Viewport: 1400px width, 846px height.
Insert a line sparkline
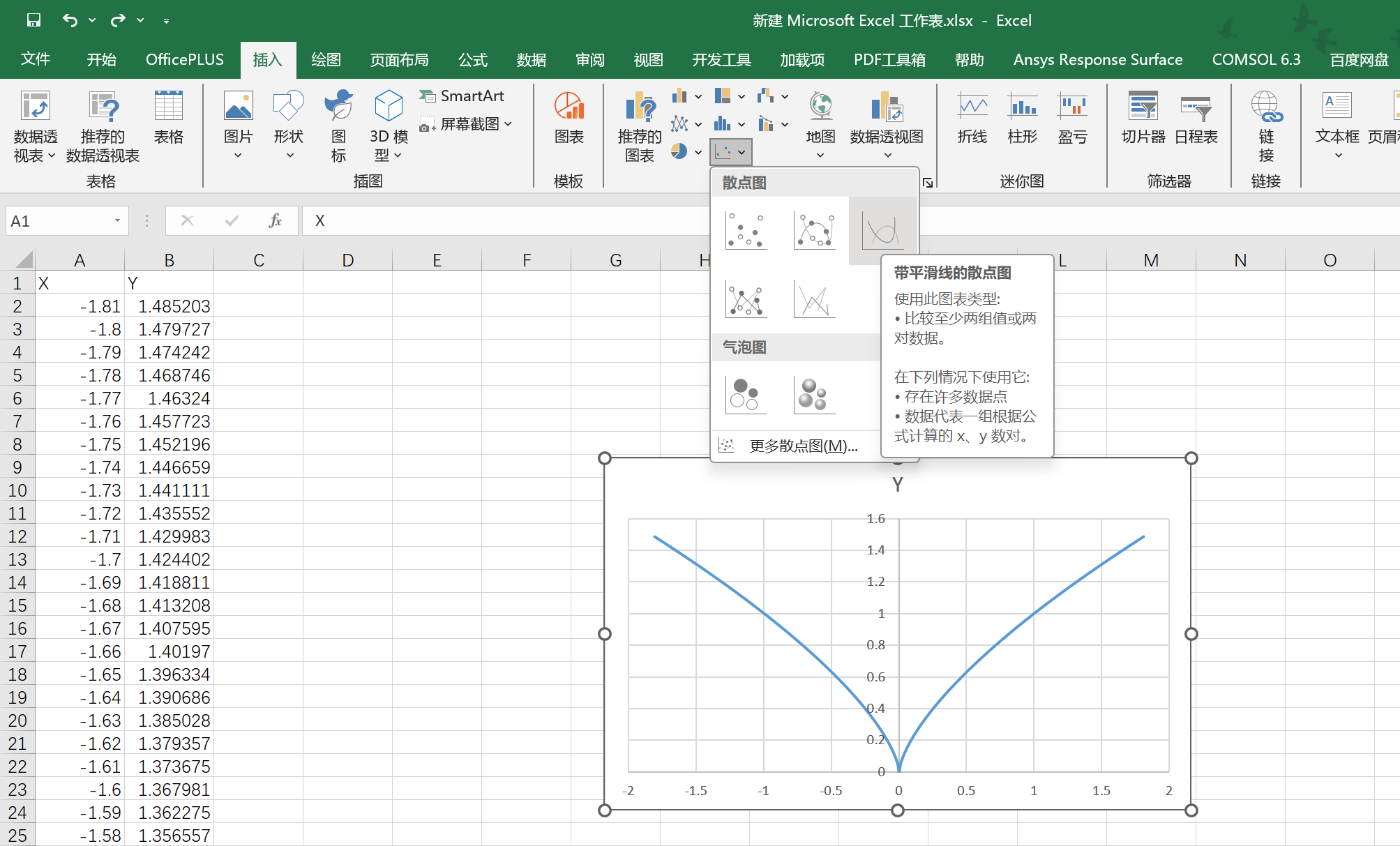point(972,117)
